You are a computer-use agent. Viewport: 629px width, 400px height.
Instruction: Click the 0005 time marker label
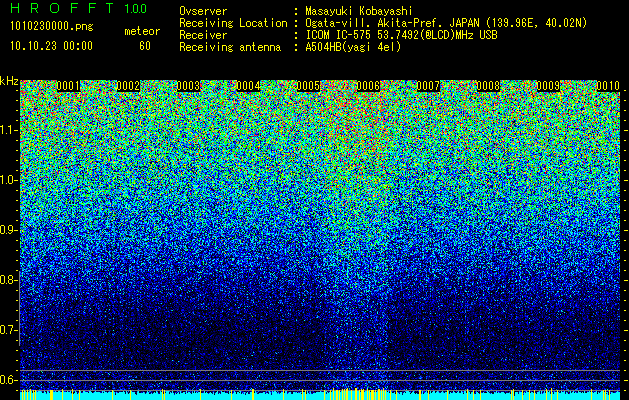pos(308,86)
